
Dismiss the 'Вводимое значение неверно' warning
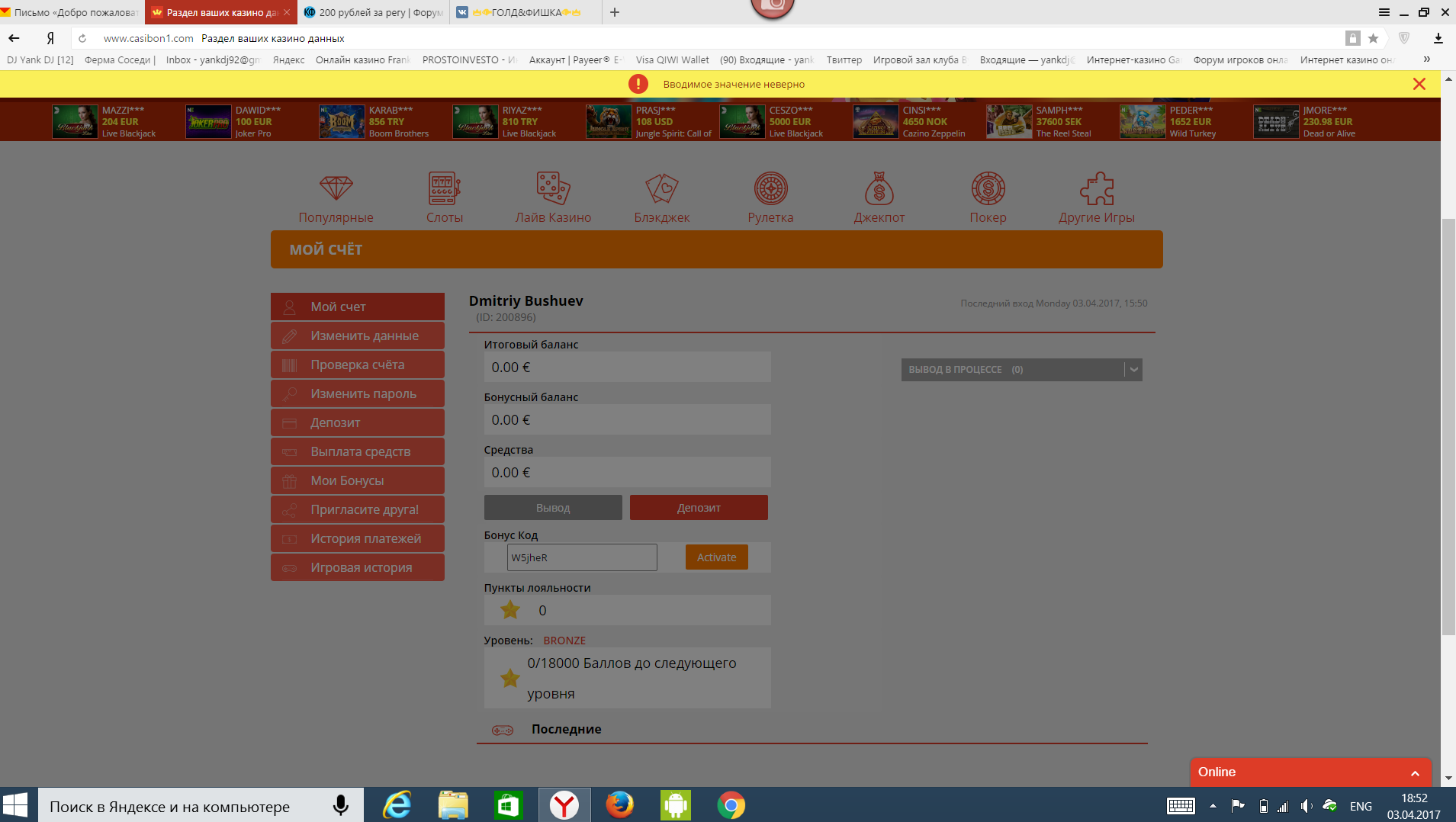1419,84
